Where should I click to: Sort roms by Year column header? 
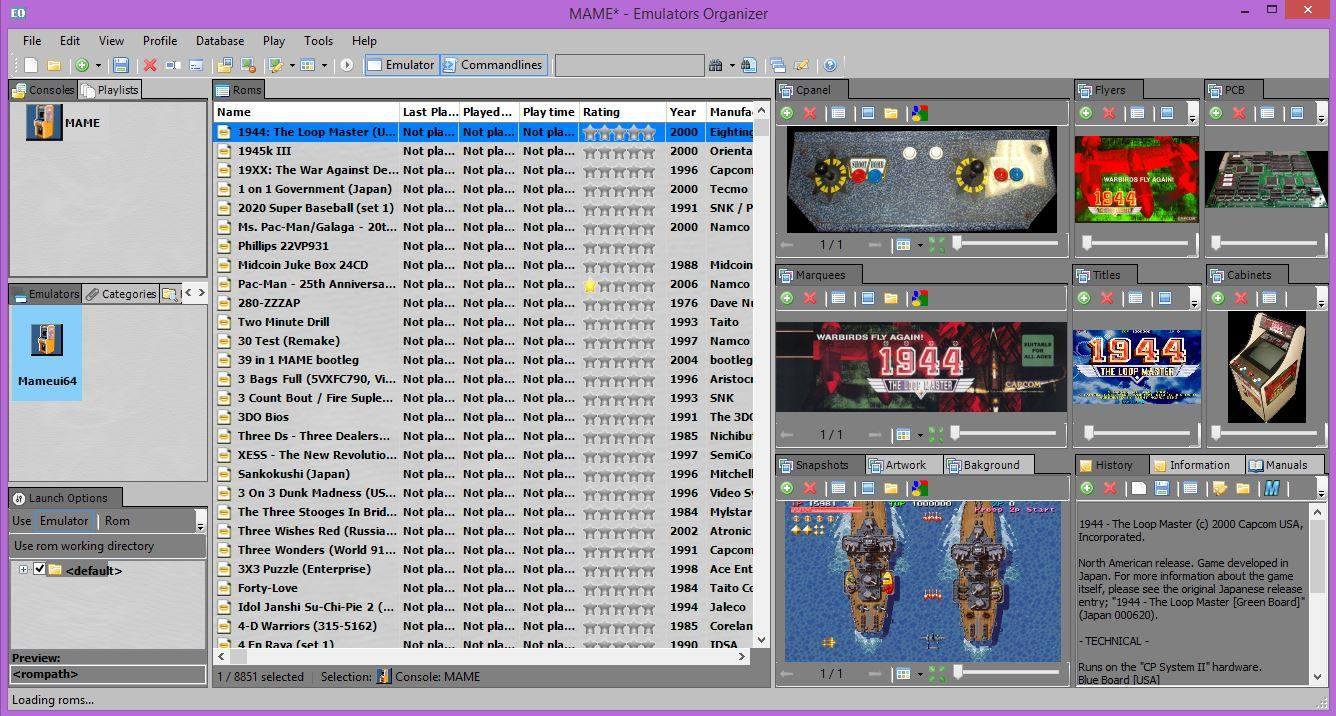pyautogui.click(x=684, y=112)
